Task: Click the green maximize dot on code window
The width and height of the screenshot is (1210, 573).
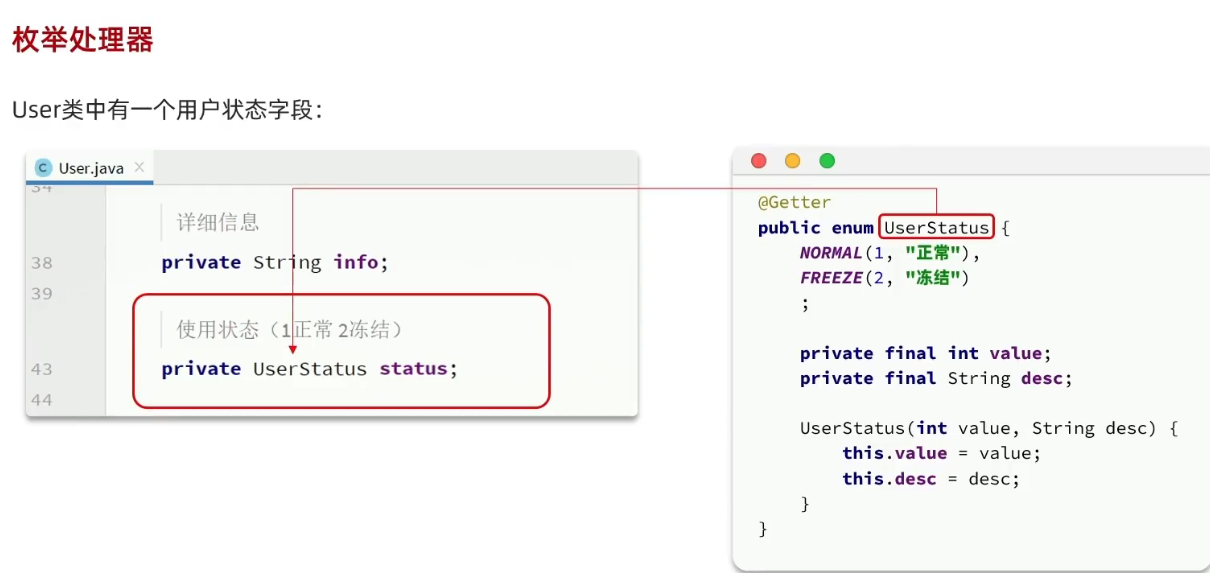Action: pyautogui.click(x=827, y=161)
